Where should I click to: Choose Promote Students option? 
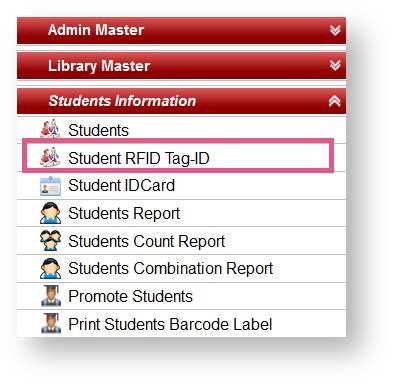click(x=130, y=296)
